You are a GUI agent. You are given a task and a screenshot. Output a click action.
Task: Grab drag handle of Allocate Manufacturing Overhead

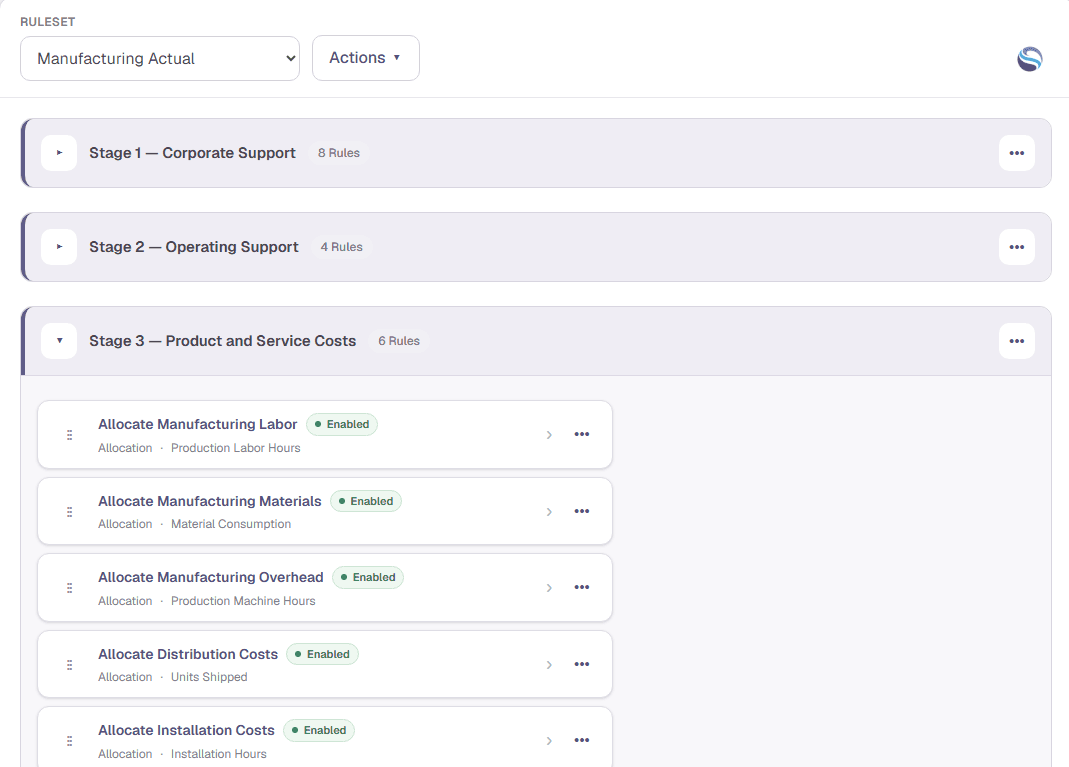click(x=70, y=588)
